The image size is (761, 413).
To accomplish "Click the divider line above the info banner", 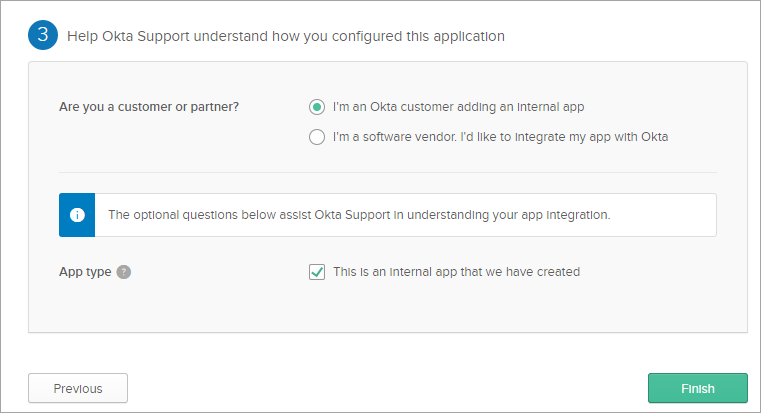I will coord(388,173).
